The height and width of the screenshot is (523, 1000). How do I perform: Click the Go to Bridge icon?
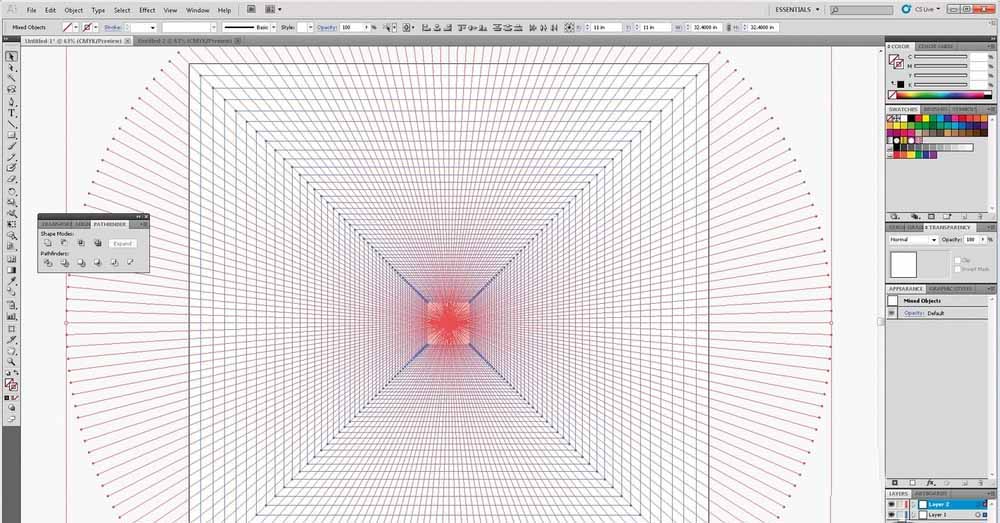point(251,10)
